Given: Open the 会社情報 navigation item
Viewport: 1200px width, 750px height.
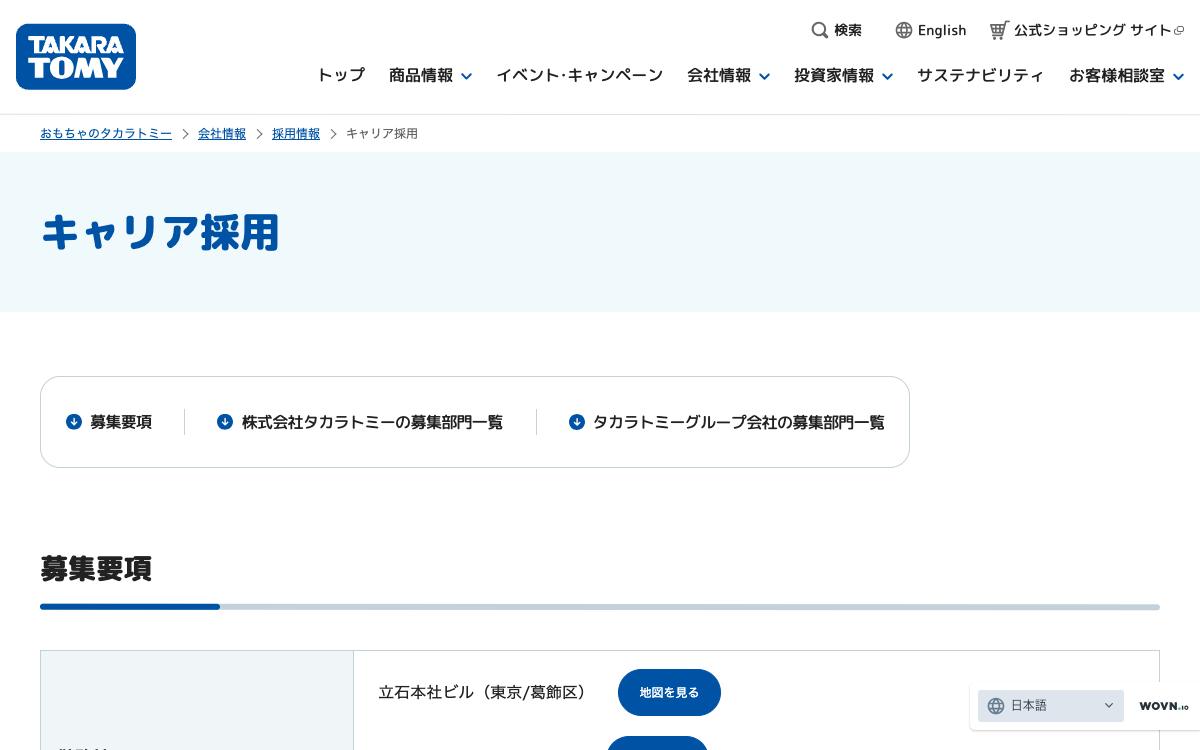Looking at the screenshot, I should pyautogui.click(x=719, y=75).
